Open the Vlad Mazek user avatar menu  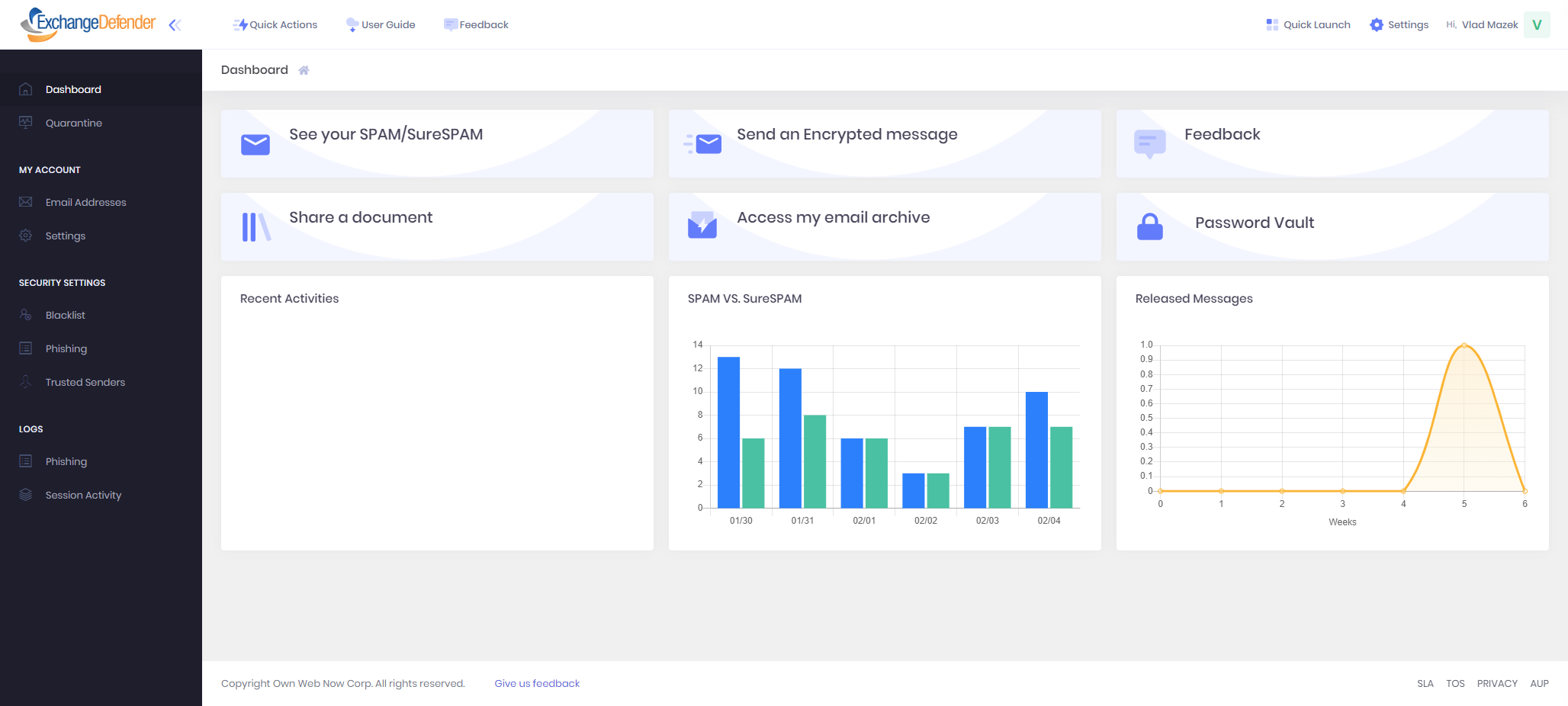click(1536, 25)
